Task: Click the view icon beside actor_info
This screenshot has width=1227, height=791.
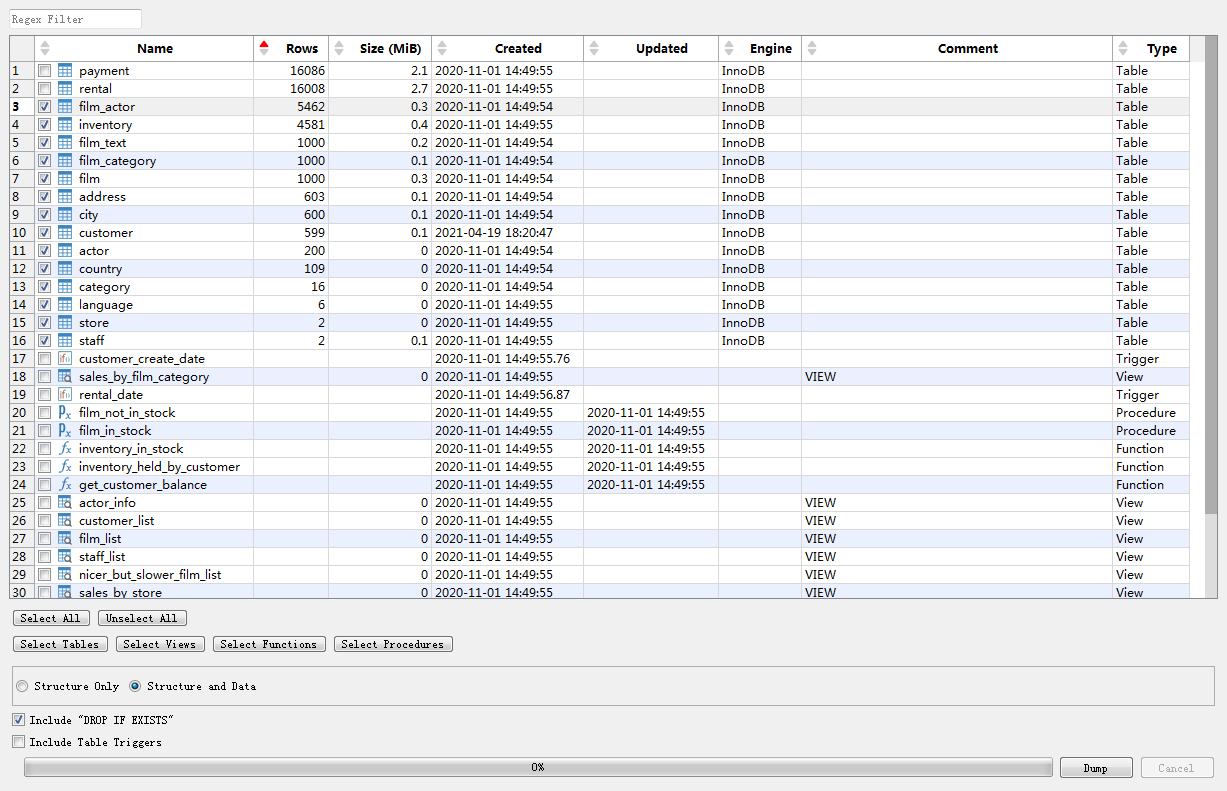Action: [x=65, y=503]
